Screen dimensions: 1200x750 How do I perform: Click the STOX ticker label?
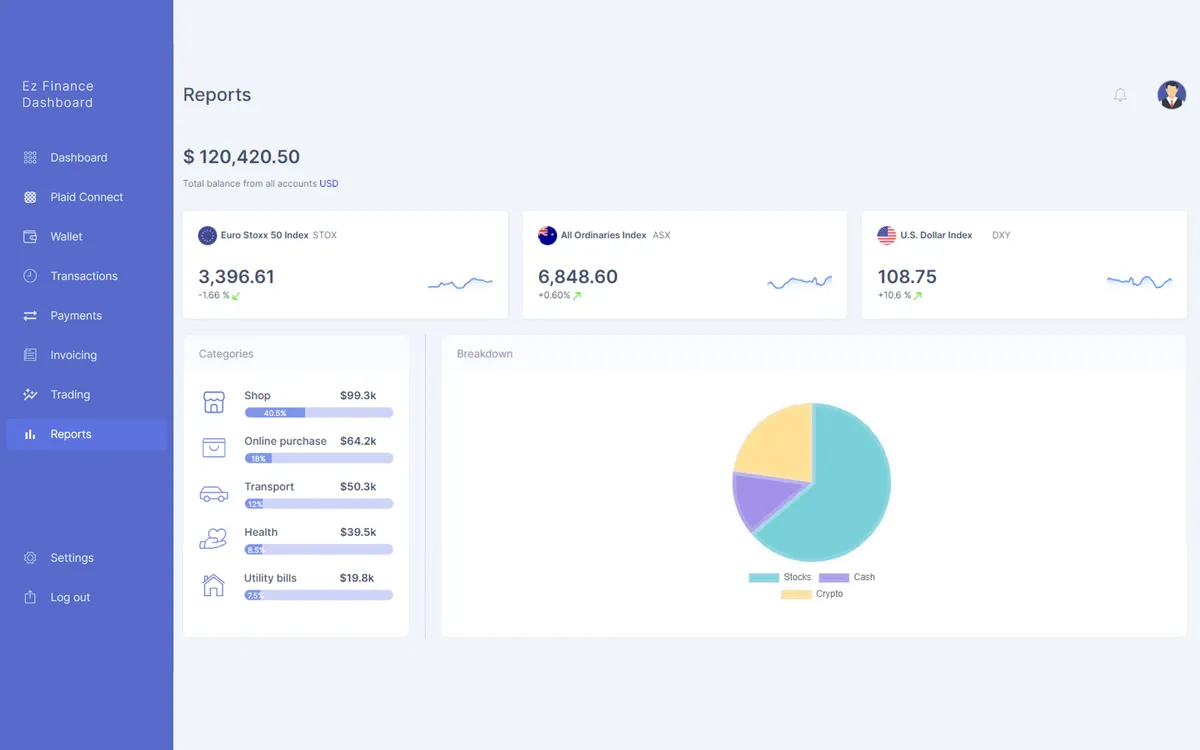coord(325,236)
